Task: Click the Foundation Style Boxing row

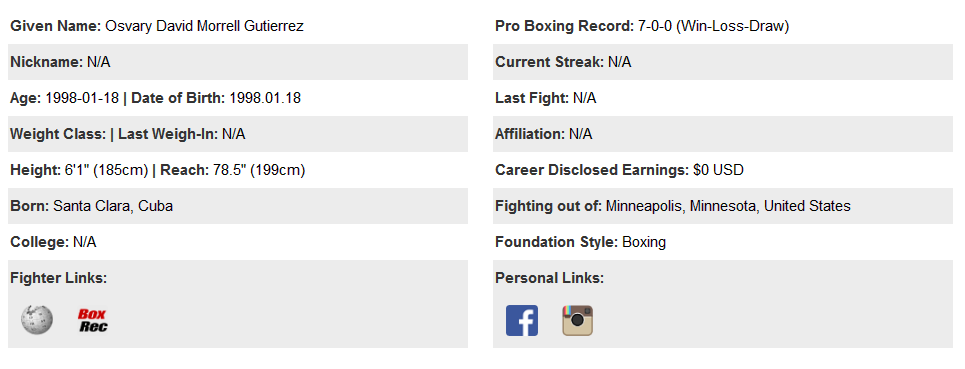Action: 723,242
